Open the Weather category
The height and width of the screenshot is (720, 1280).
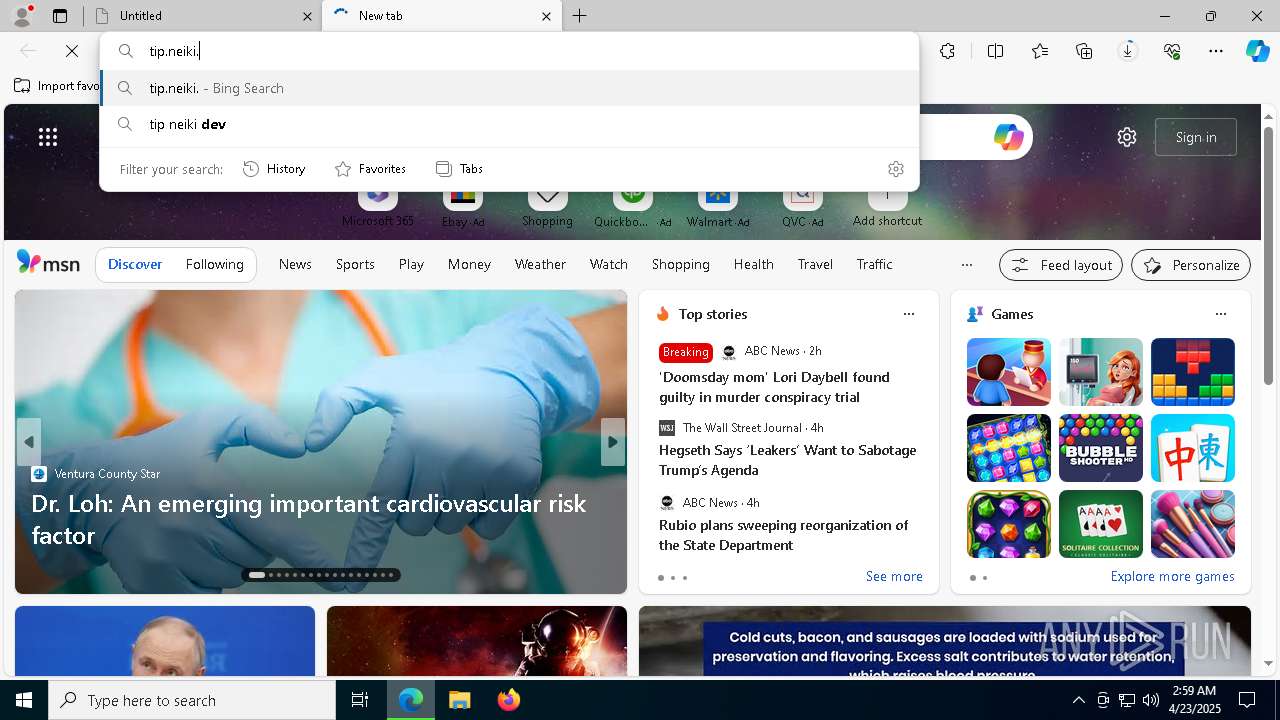pyautogui.click(x=540, y=264)
